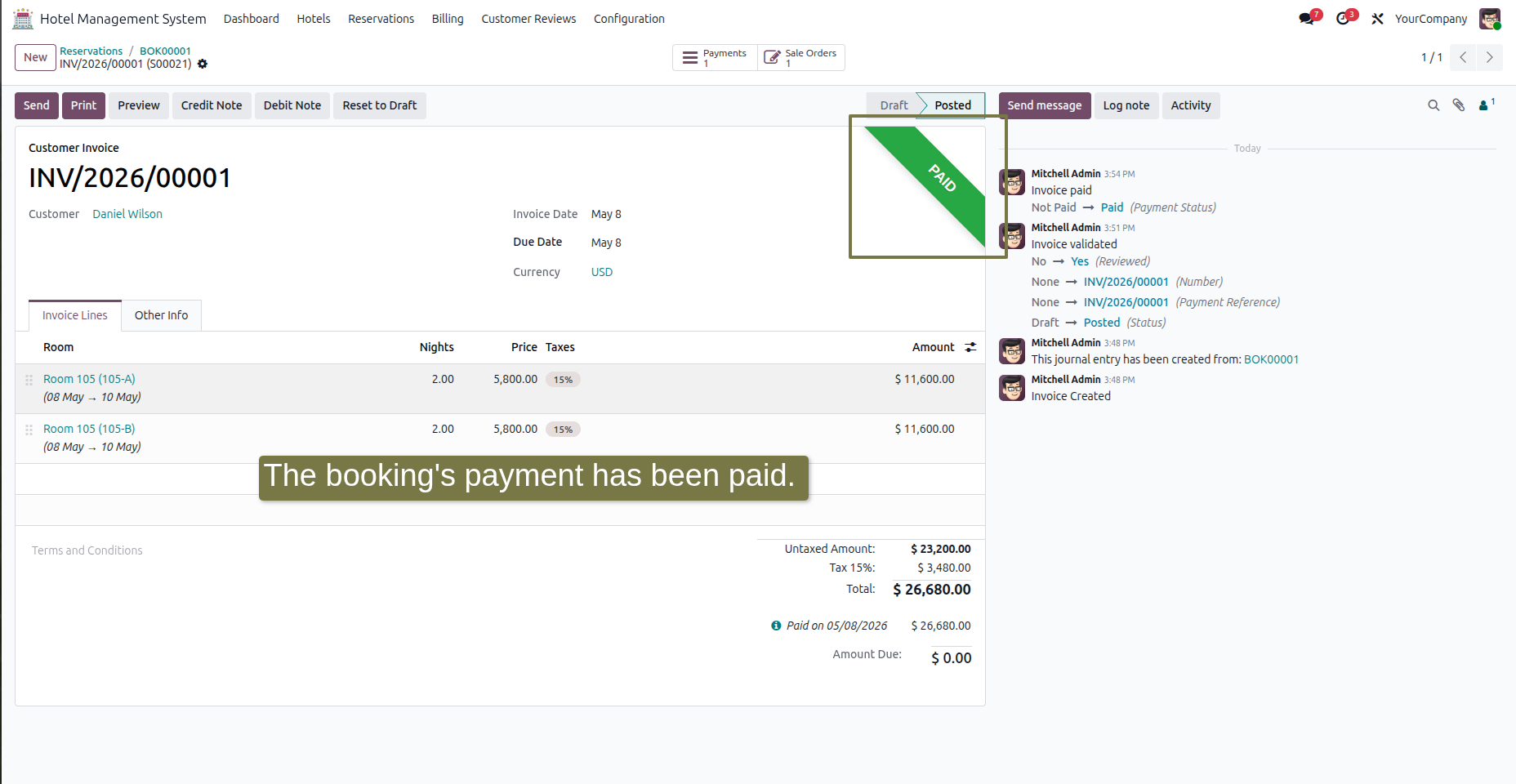1516x784 pixels.
Task: Click the Terms and Conditions field
Action: pyautogui.click(x=87, y=550)
